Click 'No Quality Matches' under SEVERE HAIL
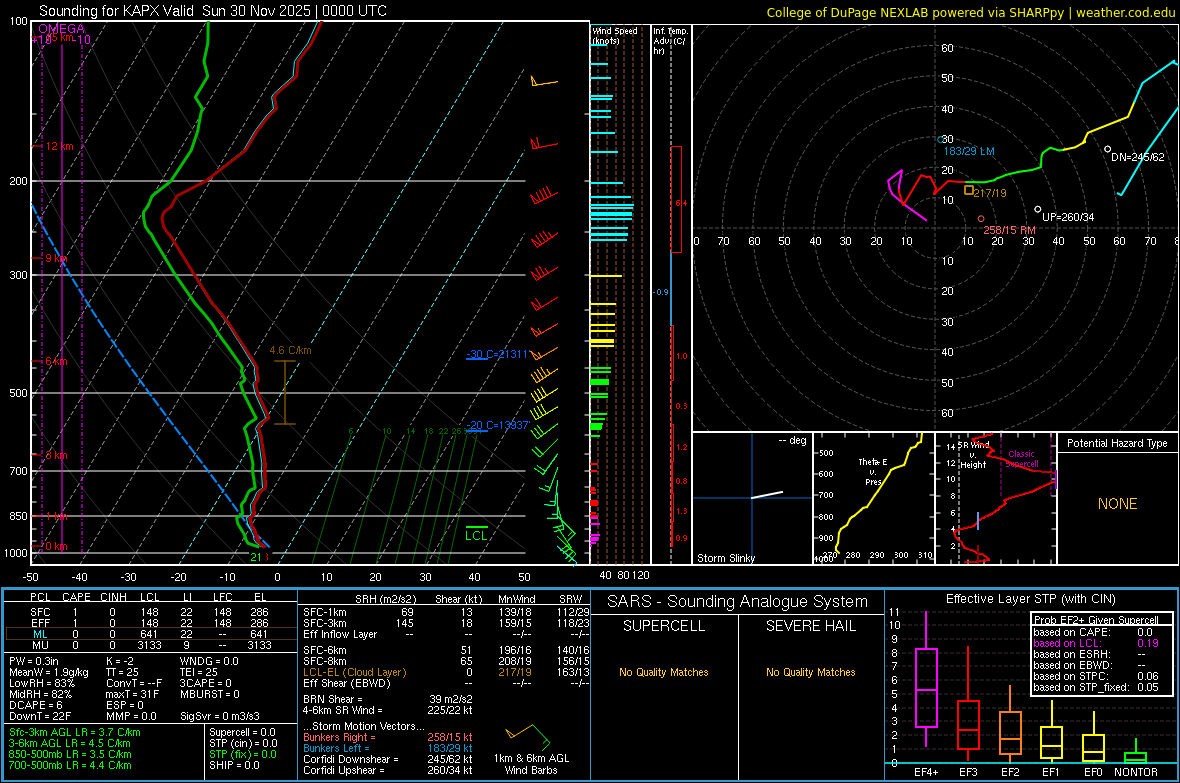 [810, 672]
